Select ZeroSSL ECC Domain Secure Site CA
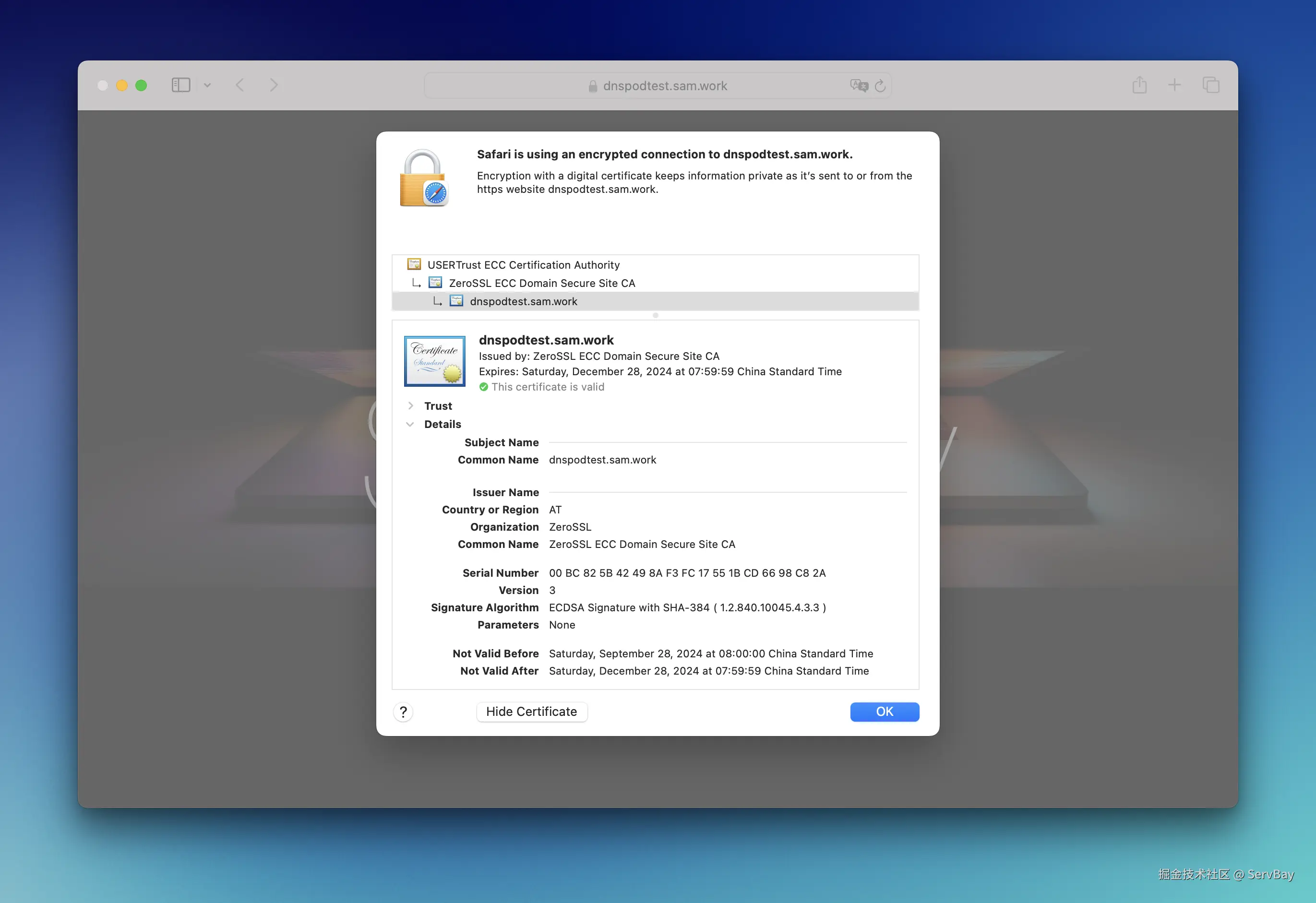This screenshot has width=1316, height=903. [x=541, y=283]
